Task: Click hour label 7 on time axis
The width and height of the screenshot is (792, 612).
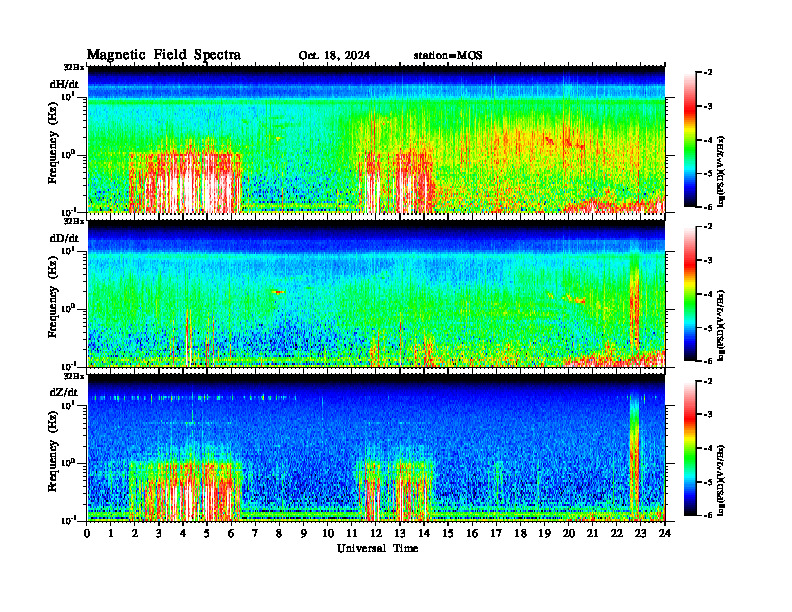Action: point(255,534)
